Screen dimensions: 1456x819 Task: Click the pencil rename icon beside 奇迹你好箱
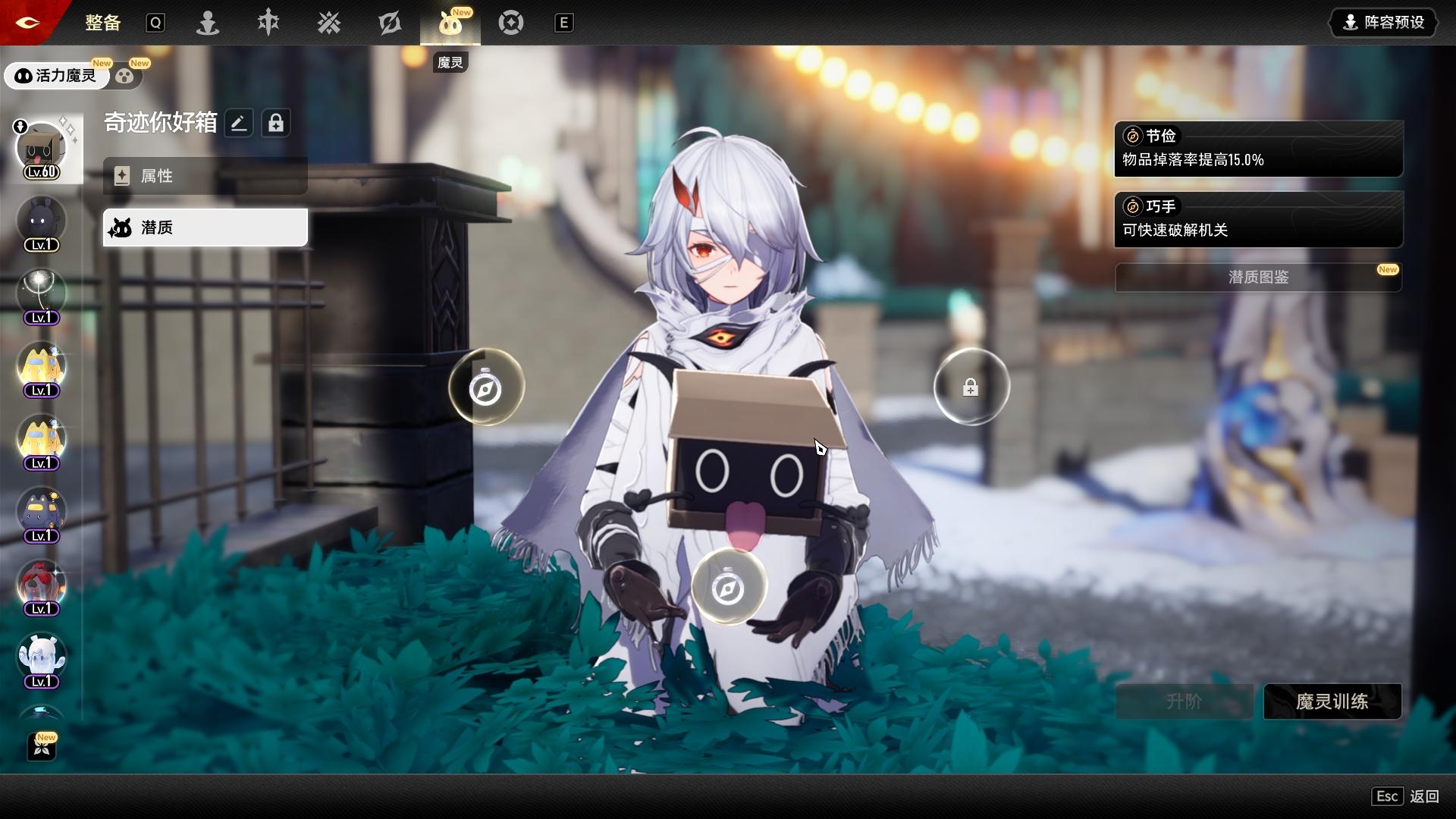tap(239, 123)
